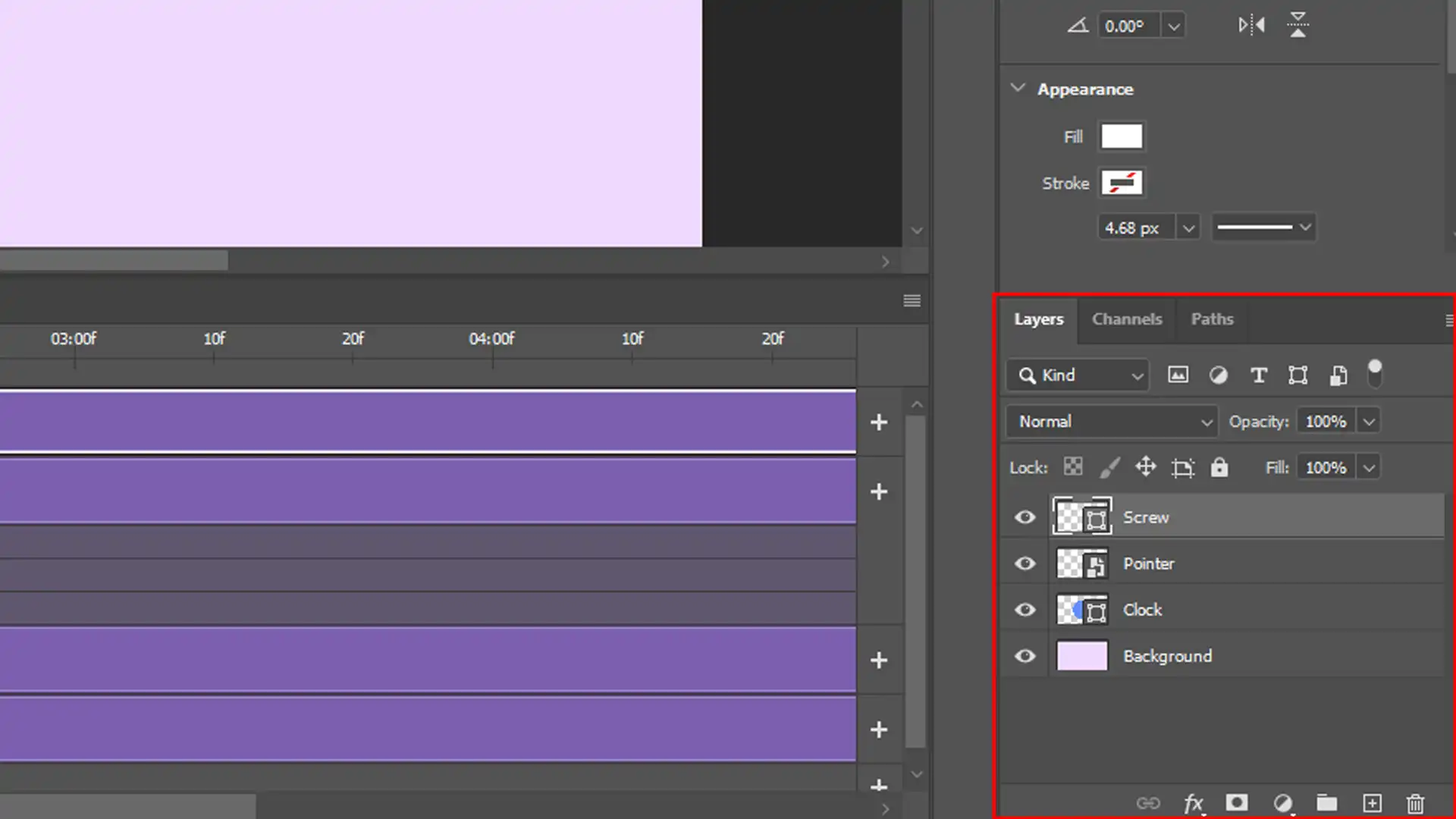This screenshot has width=1456, height=819.
Task: Lock transparent pixels icon
Action: (1072, 466)
